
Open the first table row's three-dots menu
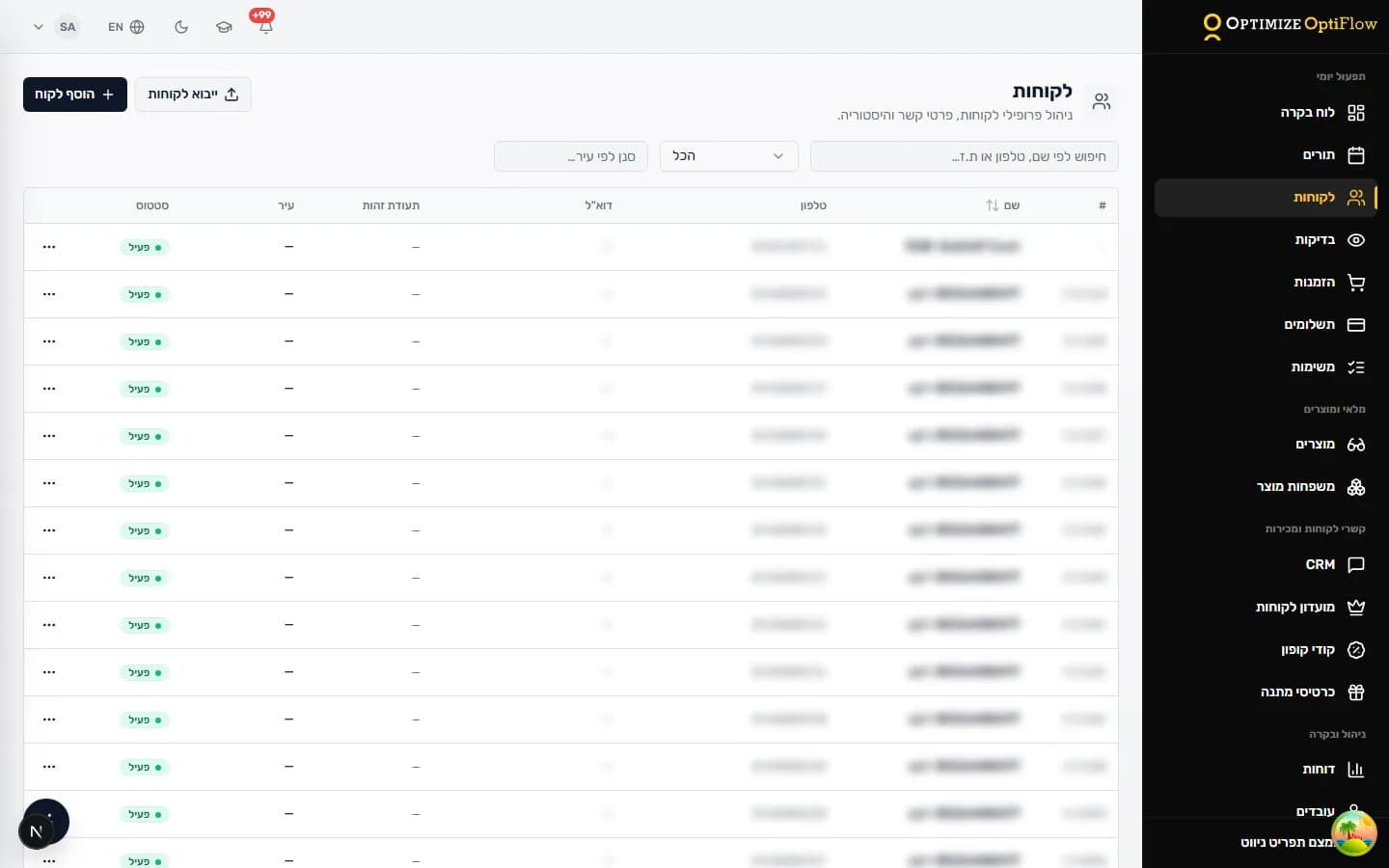click(x=49, y=247)
